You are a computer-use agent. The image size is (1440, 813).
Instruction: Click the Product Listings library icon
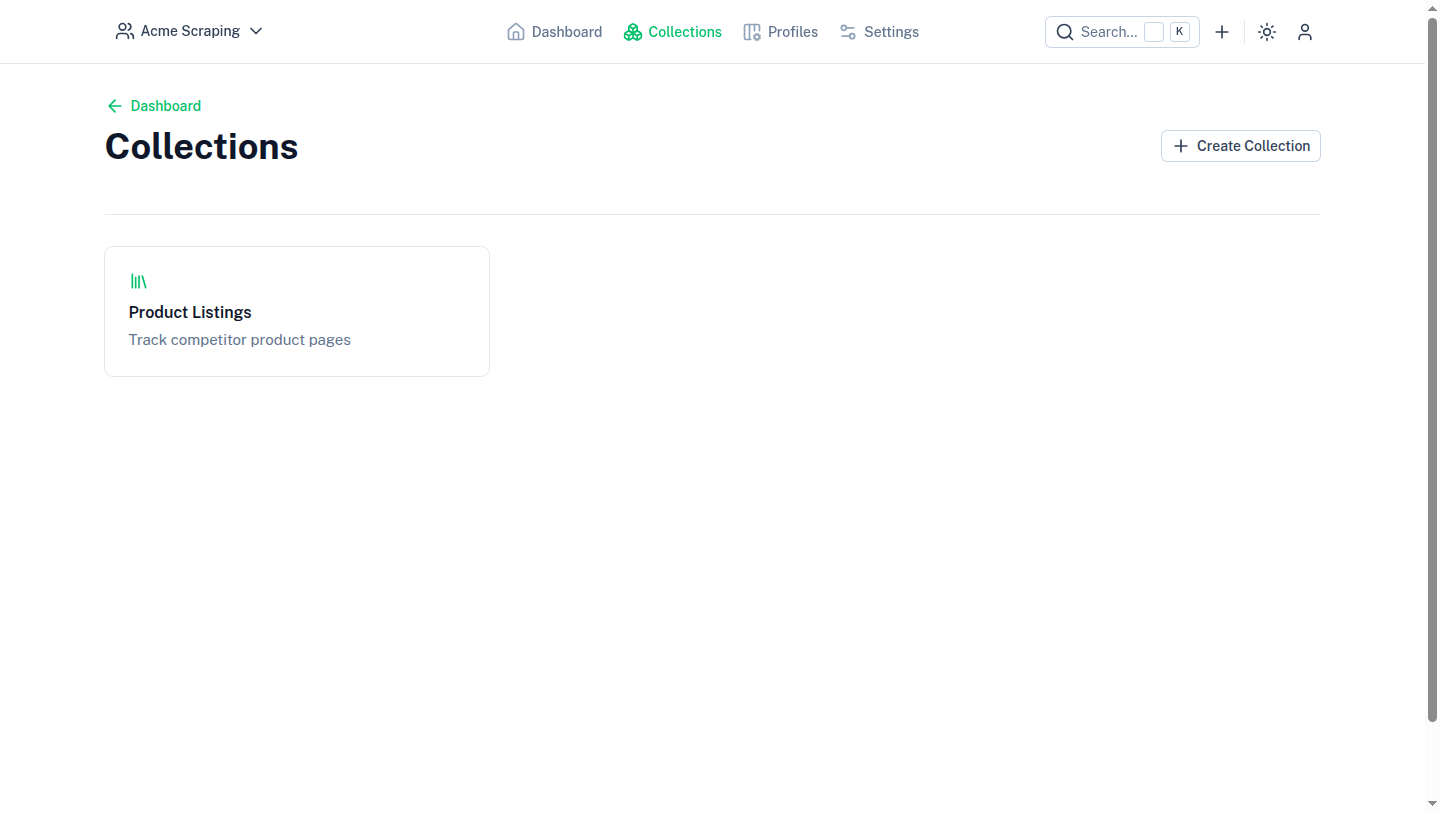(138, 282)
